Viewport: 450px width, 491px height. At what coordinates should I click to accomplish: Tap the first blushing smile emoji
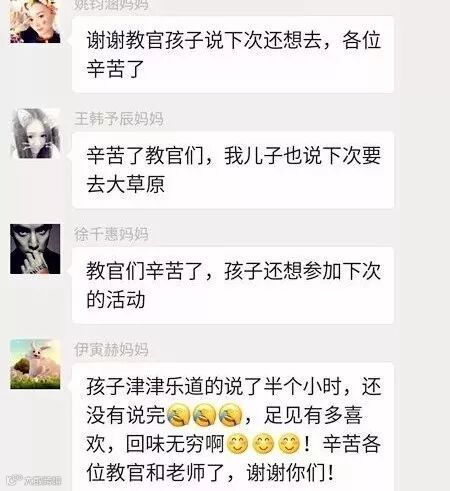pos(237,444)
